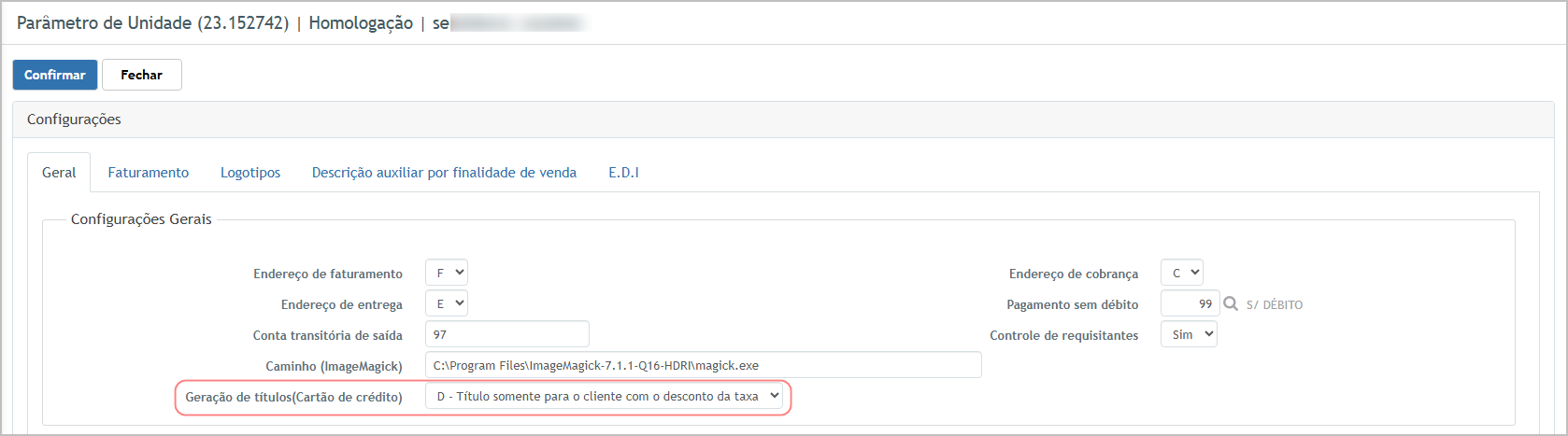Open Endereço de faturamento dropdown
Viewport: 1568px width, 436px height.
(447, 273)
